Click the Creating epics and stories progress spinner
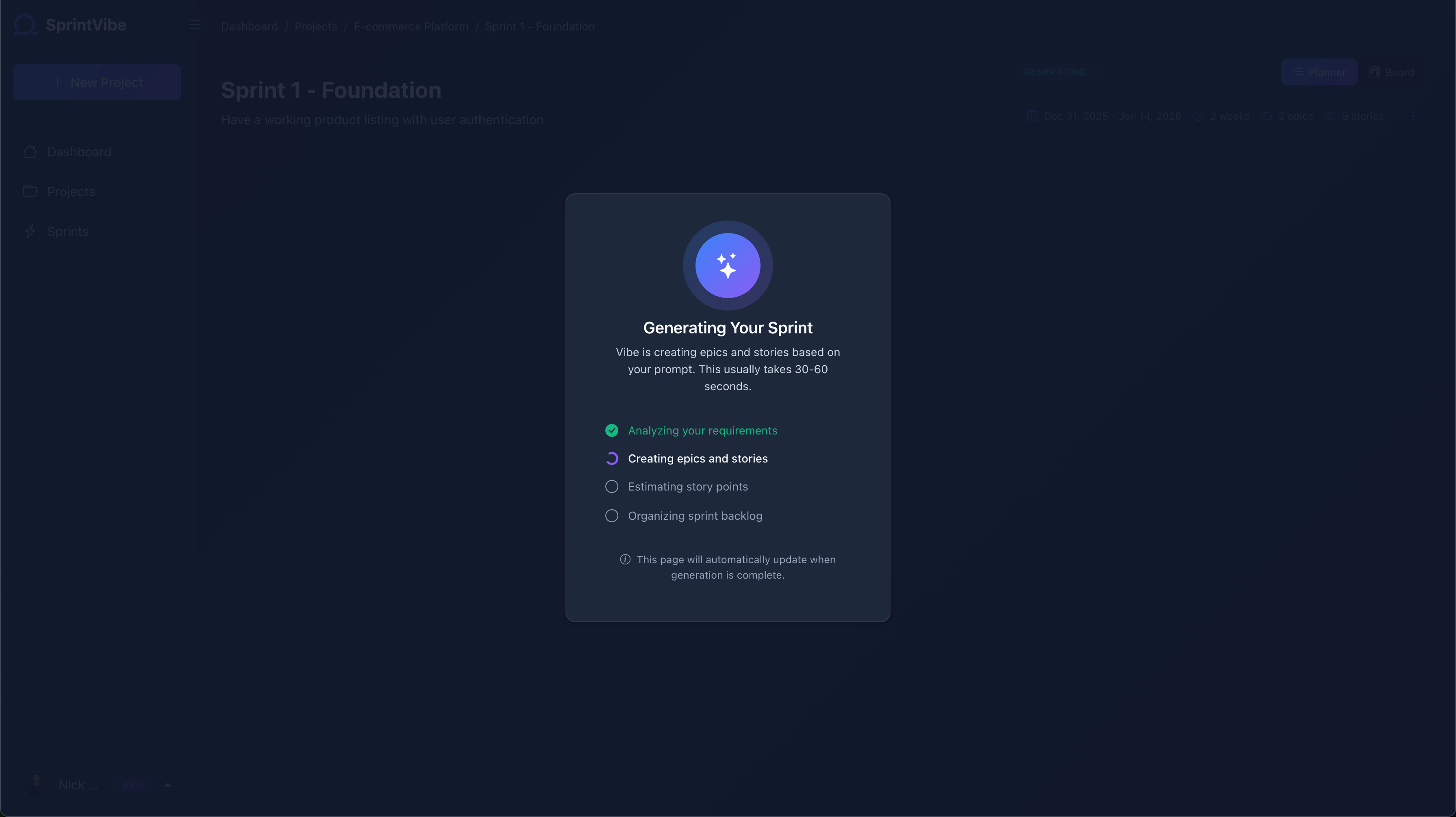 point(611,458)
